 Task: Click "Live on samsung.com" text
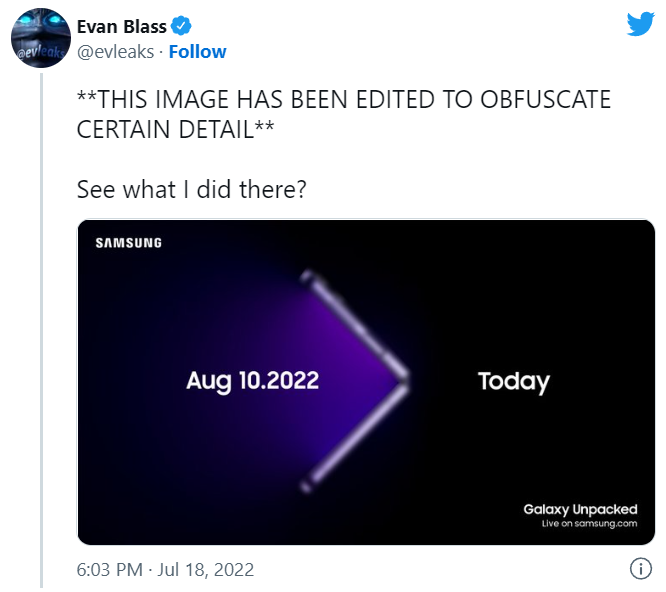[589, 524]
